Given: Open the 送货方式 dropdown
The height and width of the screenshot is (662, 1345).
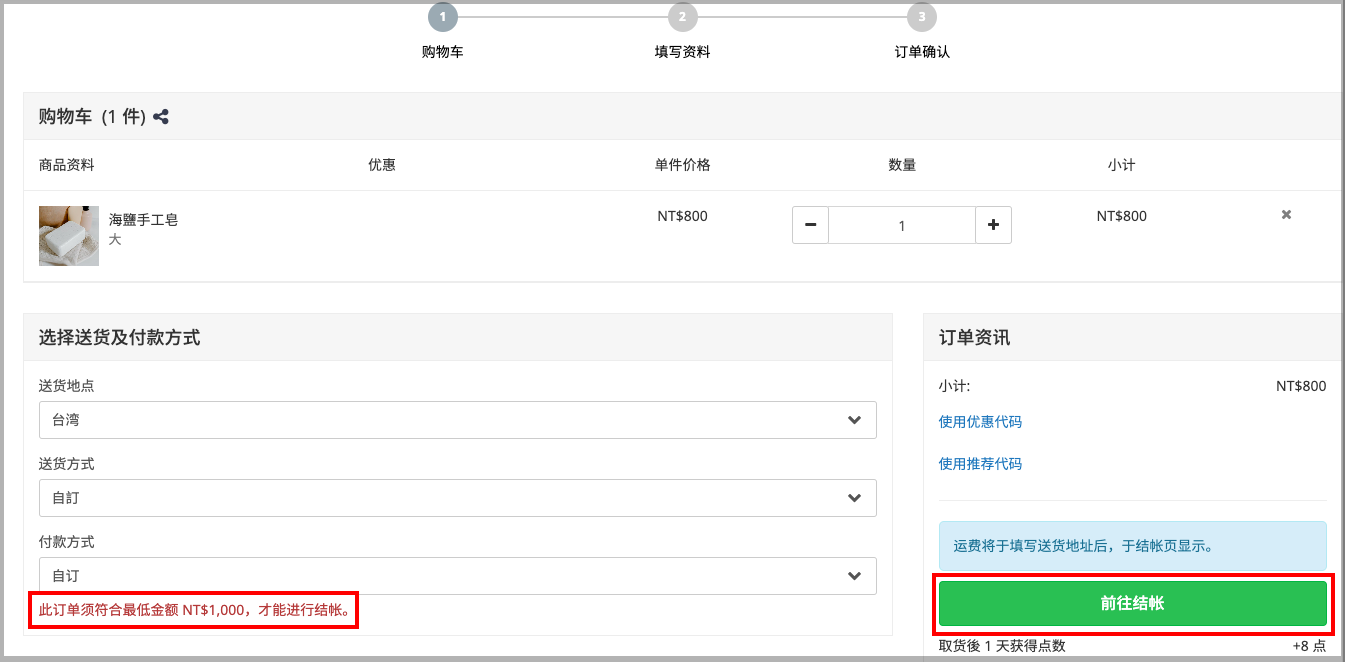Looking at the screenshot, I should [458, 498].
